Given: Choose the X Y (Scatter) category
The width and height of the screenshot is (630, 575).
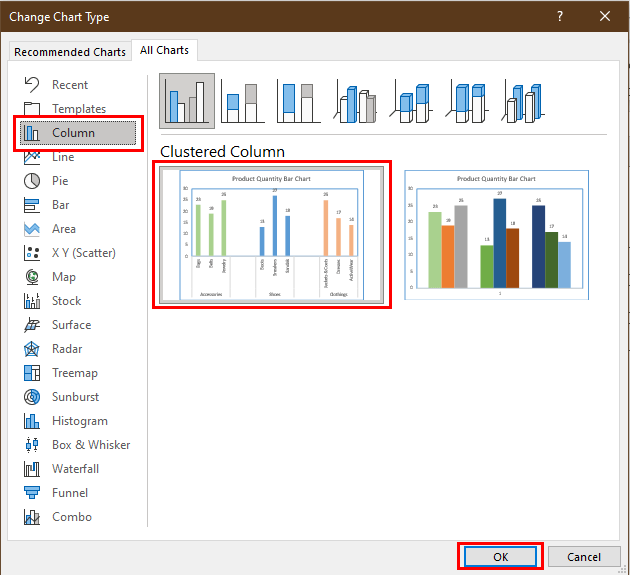Looking at the screenshot, I should (78, 253).
